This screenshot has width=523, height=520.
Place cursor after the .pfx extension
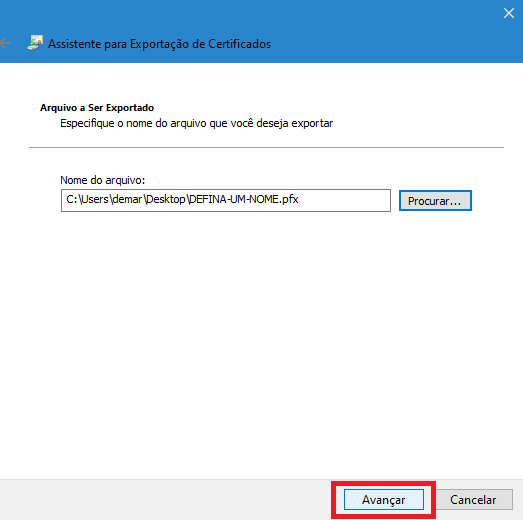(299, 199)
